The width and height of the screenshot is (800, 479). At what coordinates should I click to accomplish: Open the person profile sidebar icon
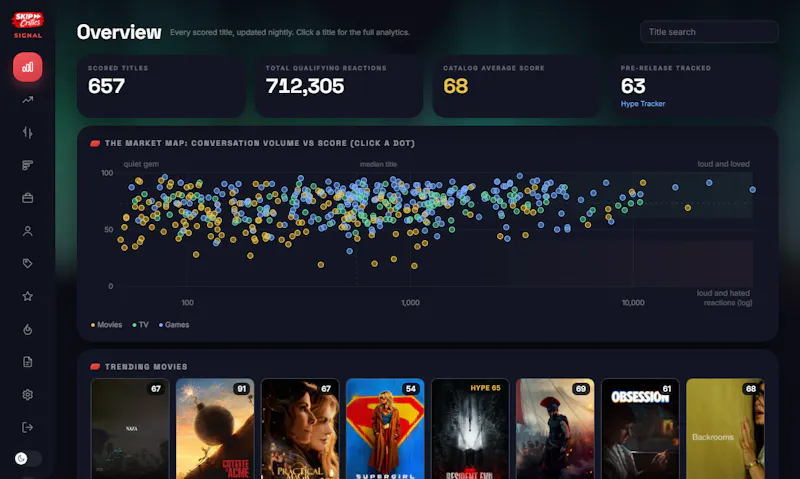(28, 231)
